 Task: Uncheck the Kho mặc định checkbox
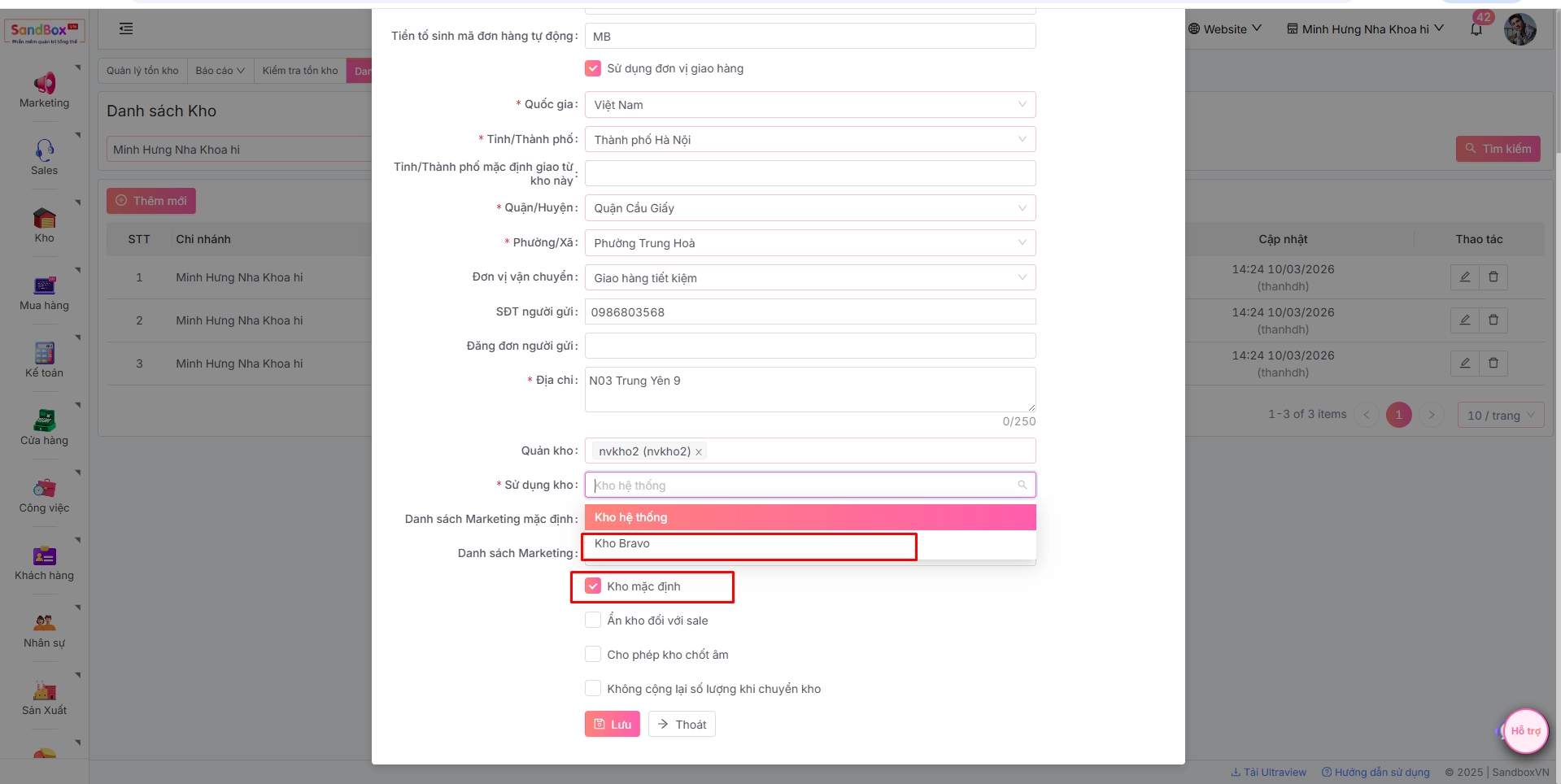point(593,586)
